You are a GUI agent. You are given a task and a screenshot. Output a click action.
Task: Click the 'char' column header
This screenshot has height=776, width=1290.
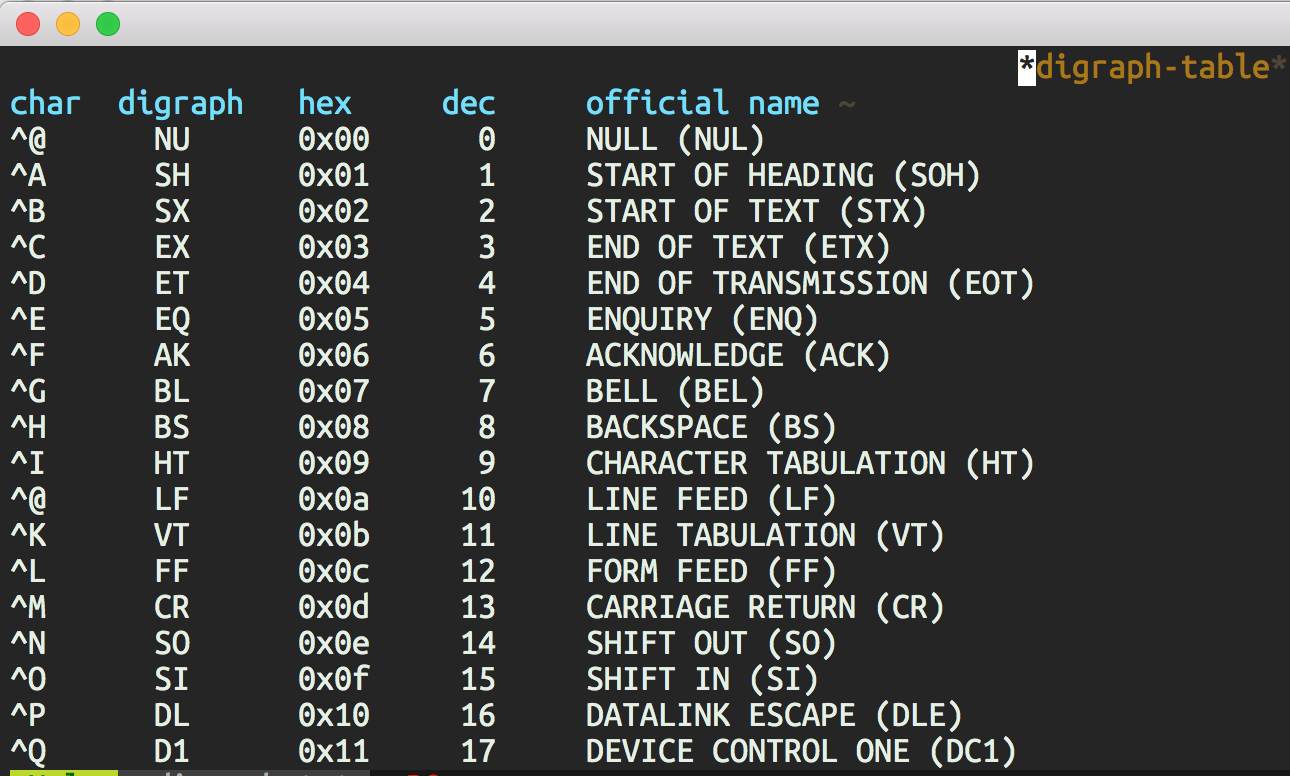click(x=45, y=103)
